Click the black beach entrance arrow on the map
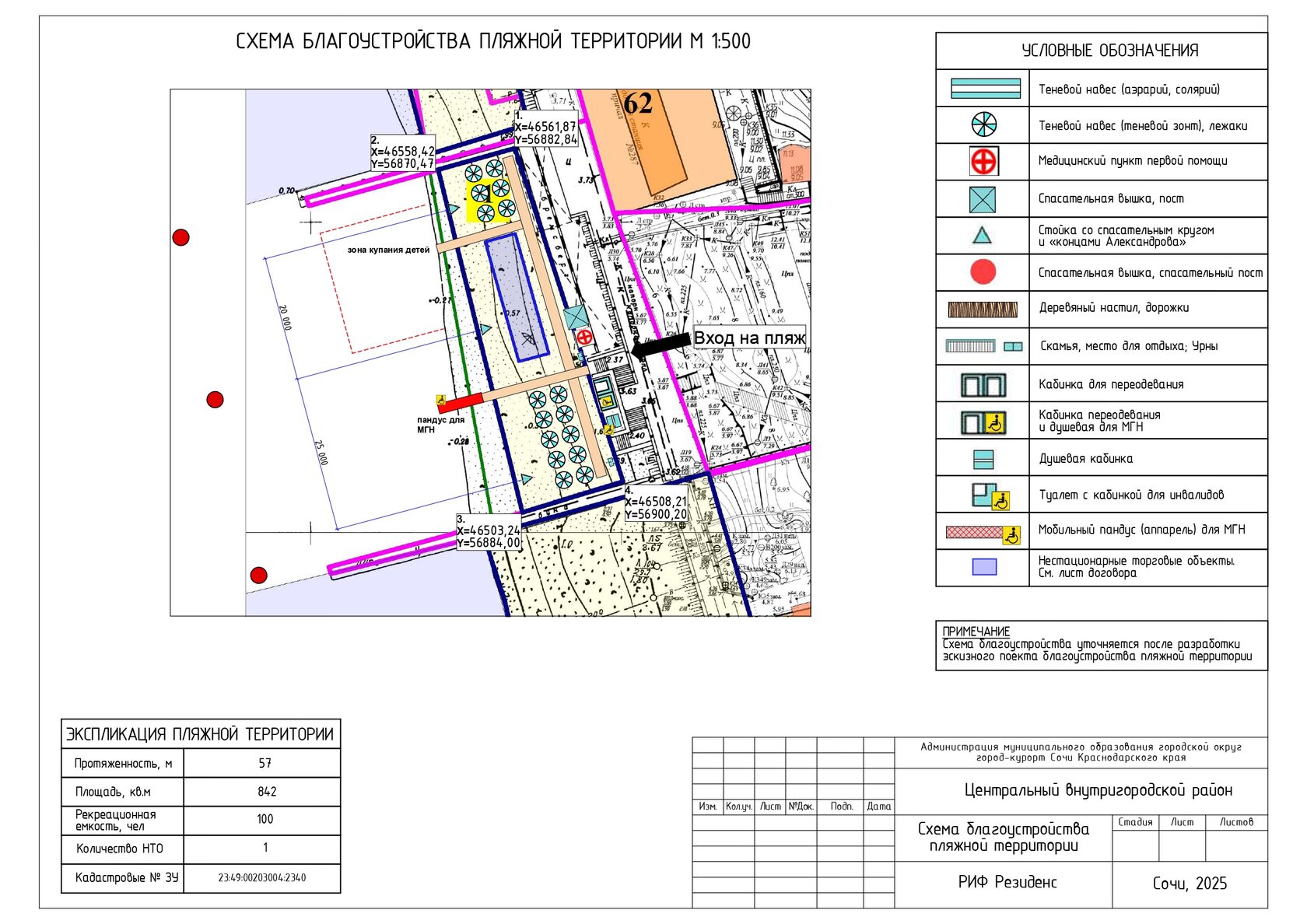1307x924 pixels. (661, 347)
